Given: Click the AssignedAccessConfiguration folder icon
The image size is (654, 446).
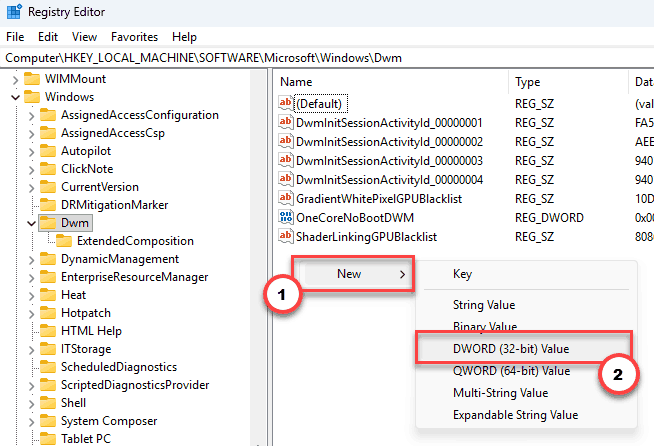Looking at the screenshot, I should point(48,115).
